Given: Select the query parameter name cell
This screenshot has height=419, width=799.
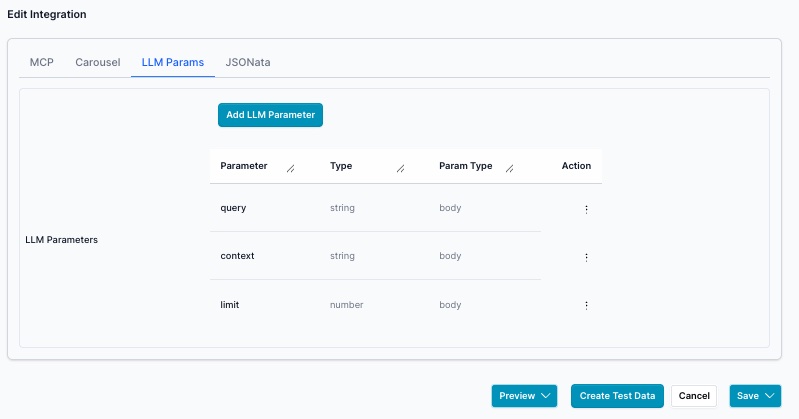Looking at the screenshot, I should (x=233, y=208).
